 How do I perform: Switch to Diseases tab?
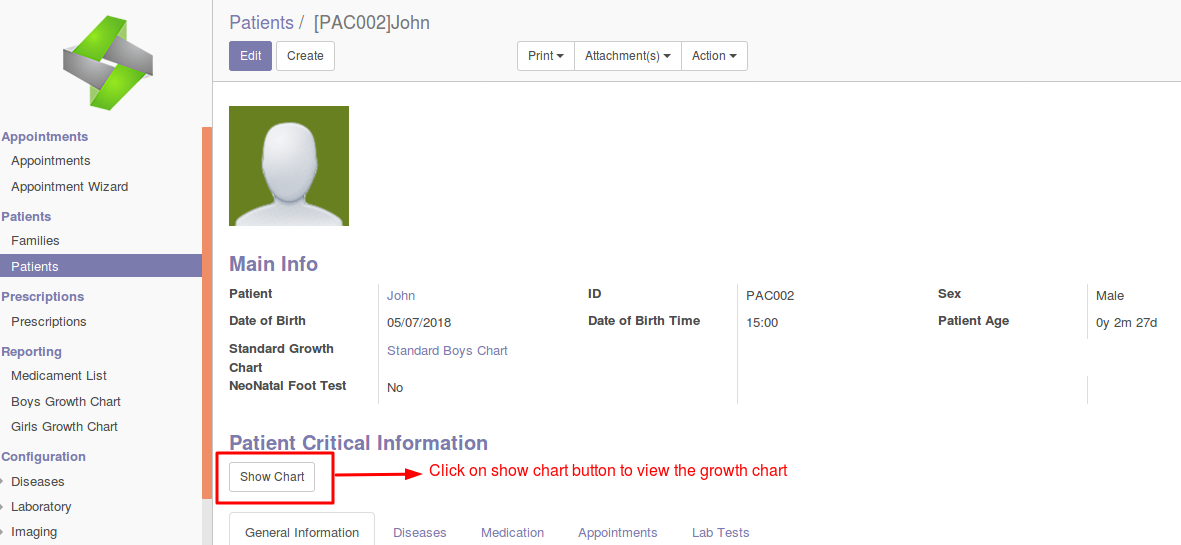tap(420, 532)
